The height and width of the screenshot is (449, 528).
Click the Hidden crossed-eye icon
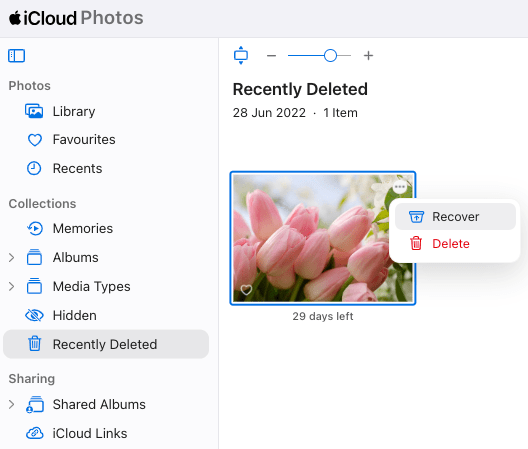pyautogui.click(x=34, y=315)
